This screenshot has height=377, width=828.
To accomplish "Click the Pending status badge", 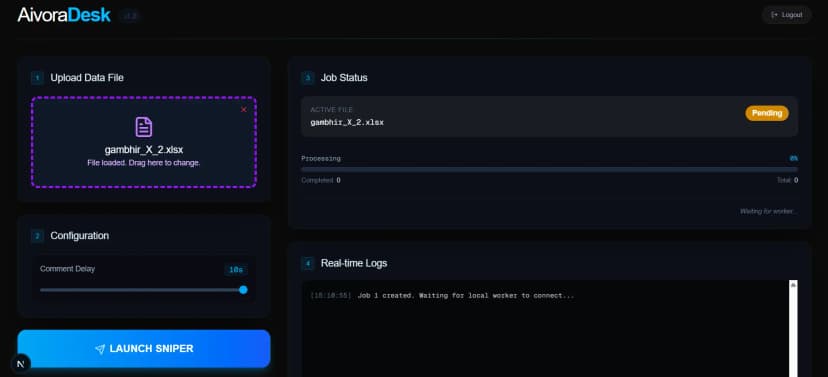I will [x=767, y=113].
